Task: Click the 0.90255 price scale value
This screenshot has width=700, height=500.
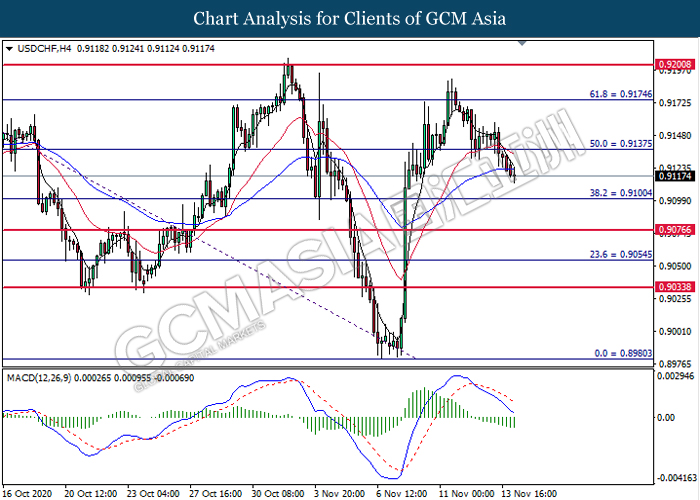Action: pyautogui.click(x=675, y=298)
